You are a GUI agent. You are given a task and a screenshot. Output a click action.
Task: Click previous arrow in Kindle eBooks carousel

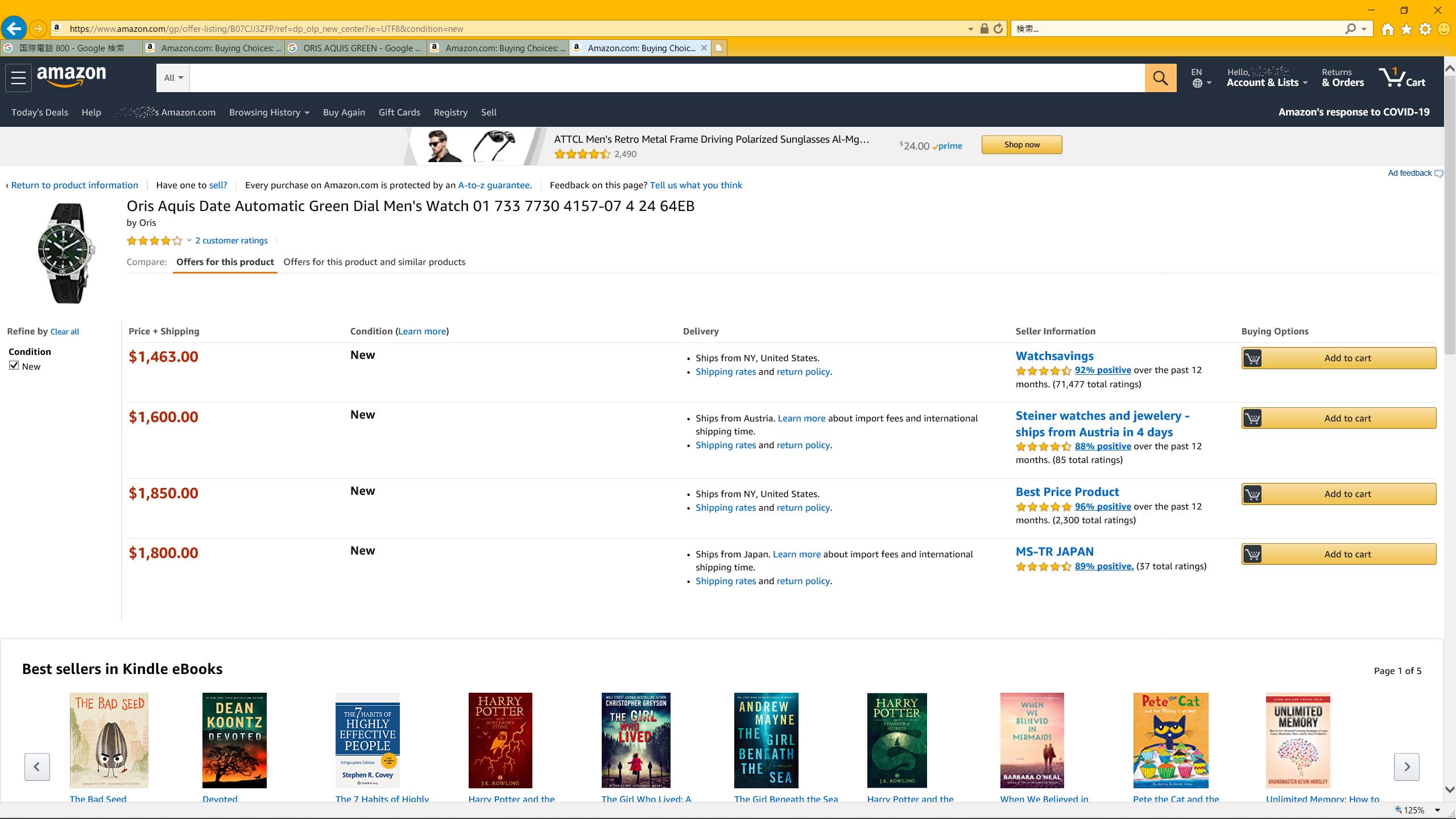tap(37, 767)
